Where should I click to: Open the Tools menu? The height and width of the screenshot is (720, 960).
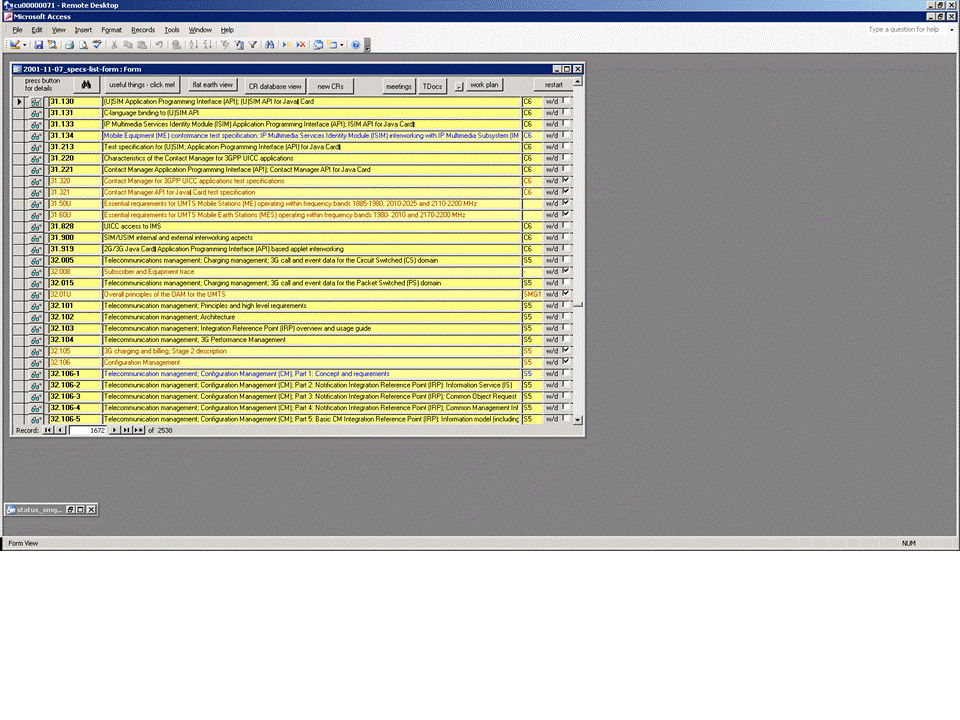click(172, 30)
